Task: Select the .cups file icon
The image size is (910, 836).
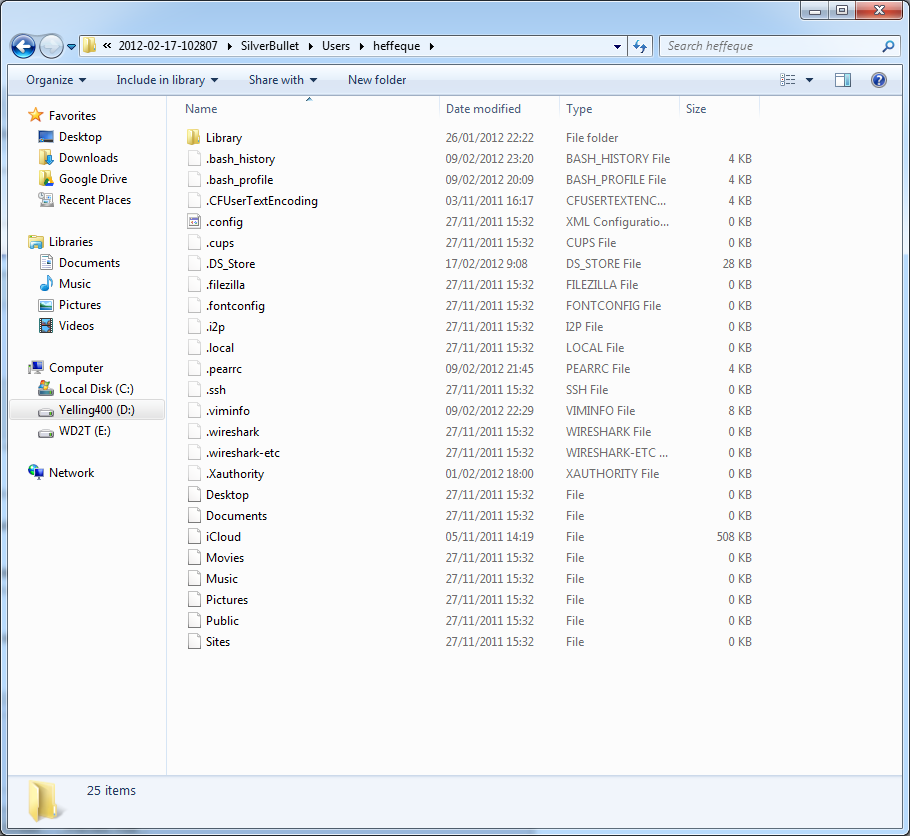Action: (x=194, y=242)
